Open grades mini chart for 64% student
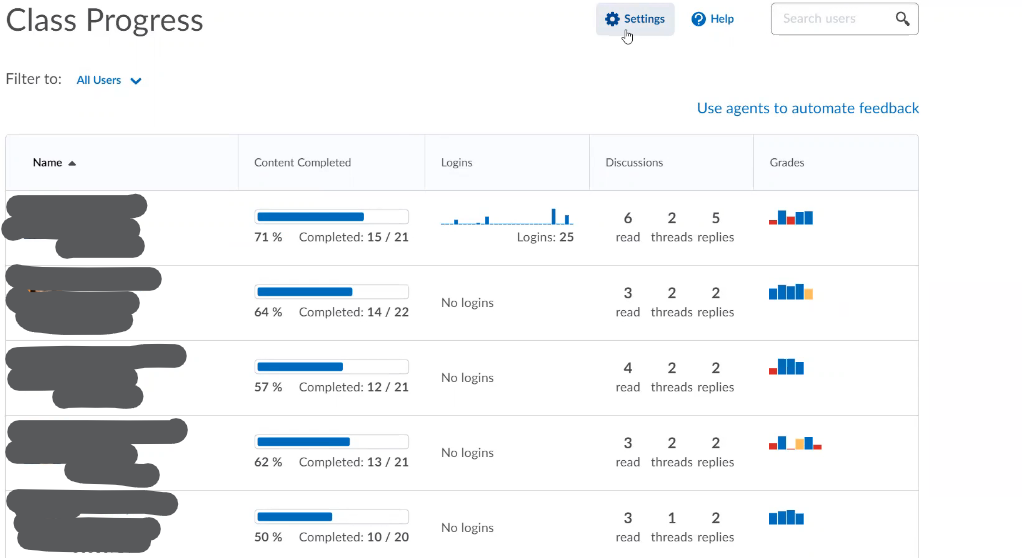The width and height of the screenshot is (1022, 558). pos(791,292)
